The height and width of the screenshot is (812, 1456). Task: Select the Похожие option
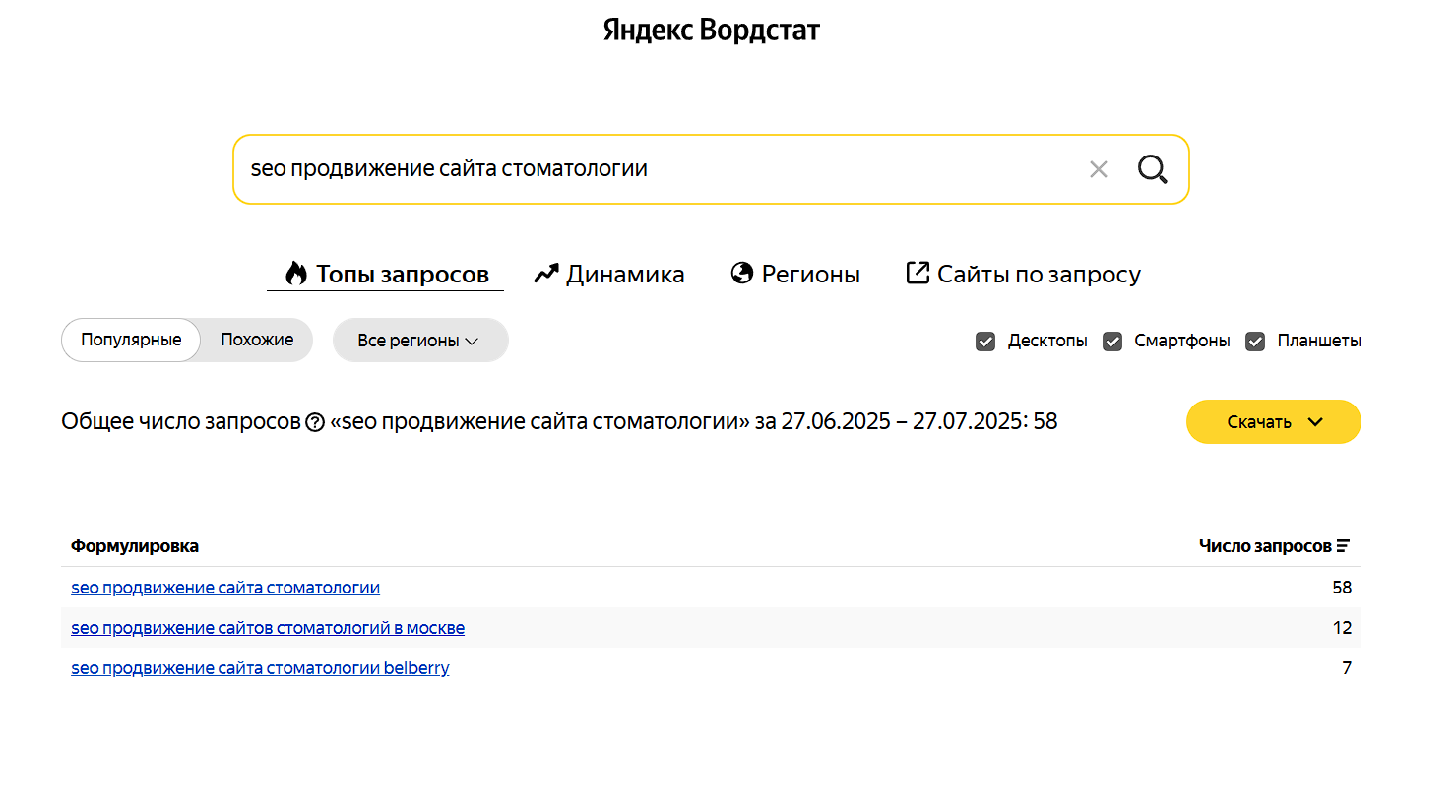click(x=257, y=340)
